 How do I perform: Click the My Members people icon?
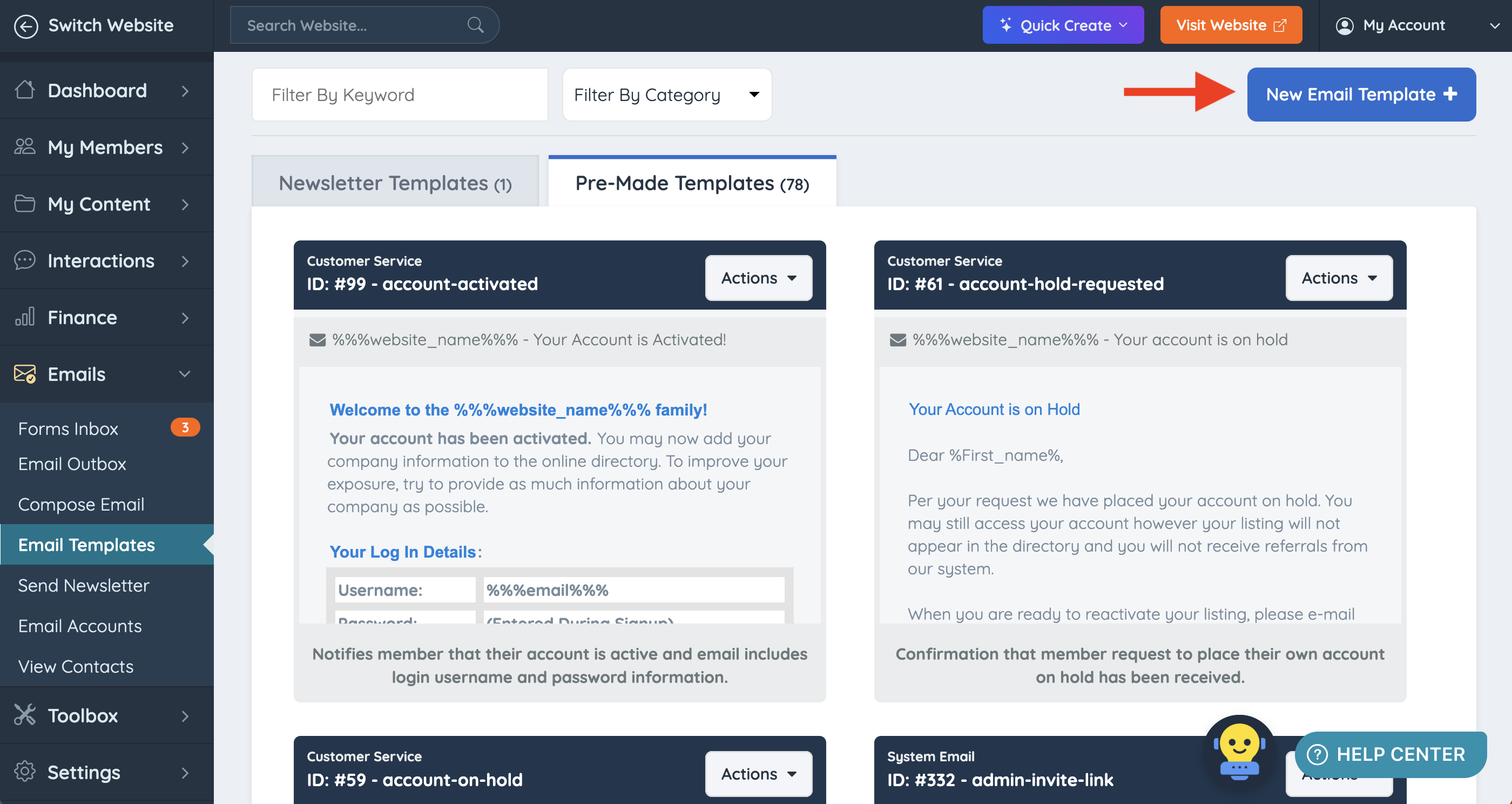click(25, 147)
